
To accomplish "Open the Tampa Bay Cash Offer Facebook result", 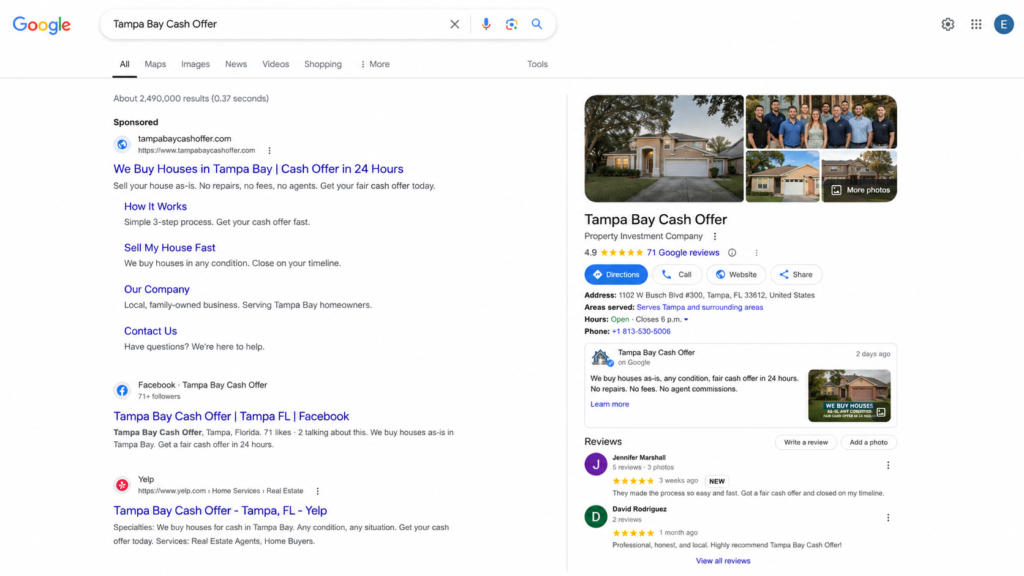I will pyautogui.click(x=231, y=417).
